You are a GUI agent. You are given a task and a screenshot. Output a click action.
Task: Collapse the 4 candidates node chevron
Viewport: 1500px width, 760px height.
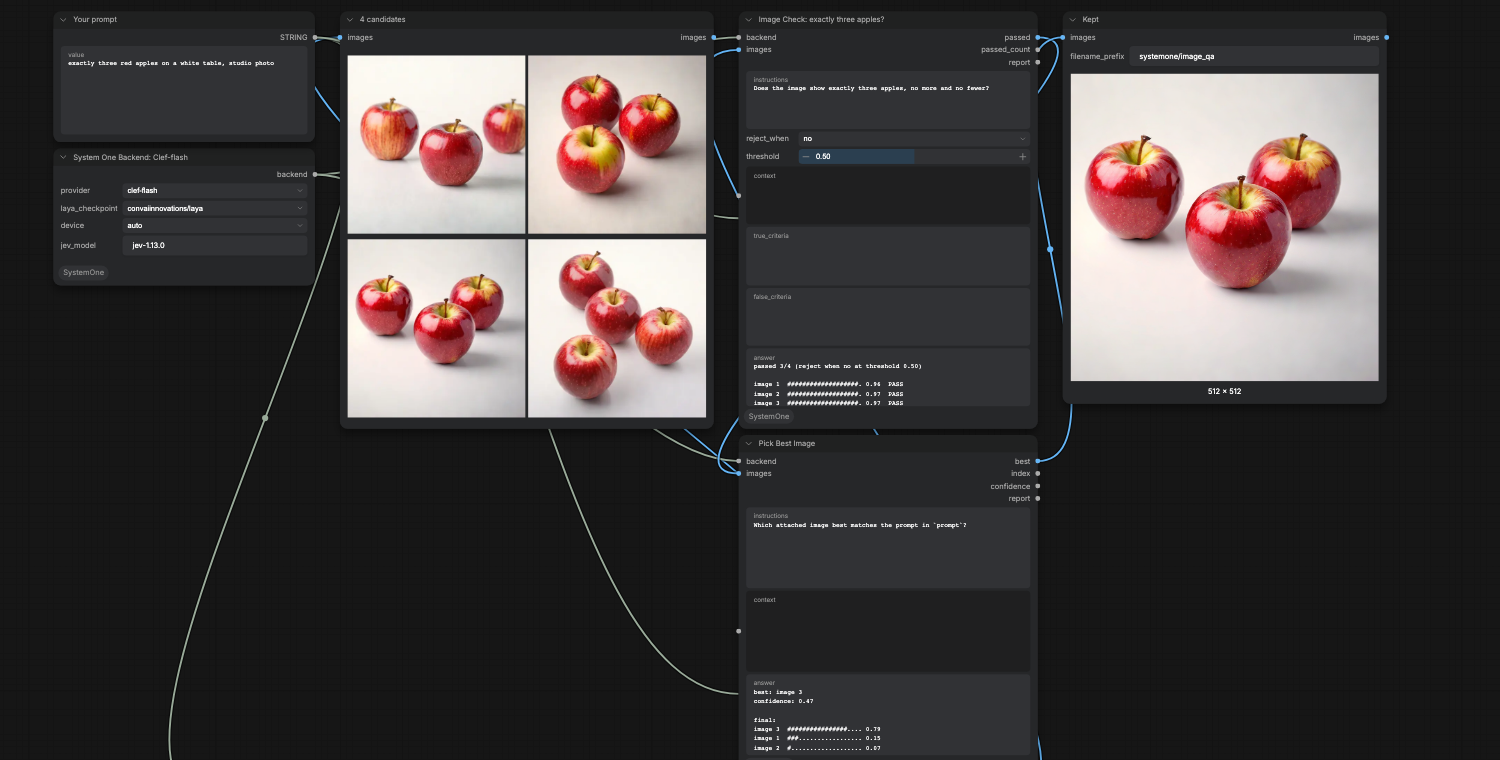[349, 19]
